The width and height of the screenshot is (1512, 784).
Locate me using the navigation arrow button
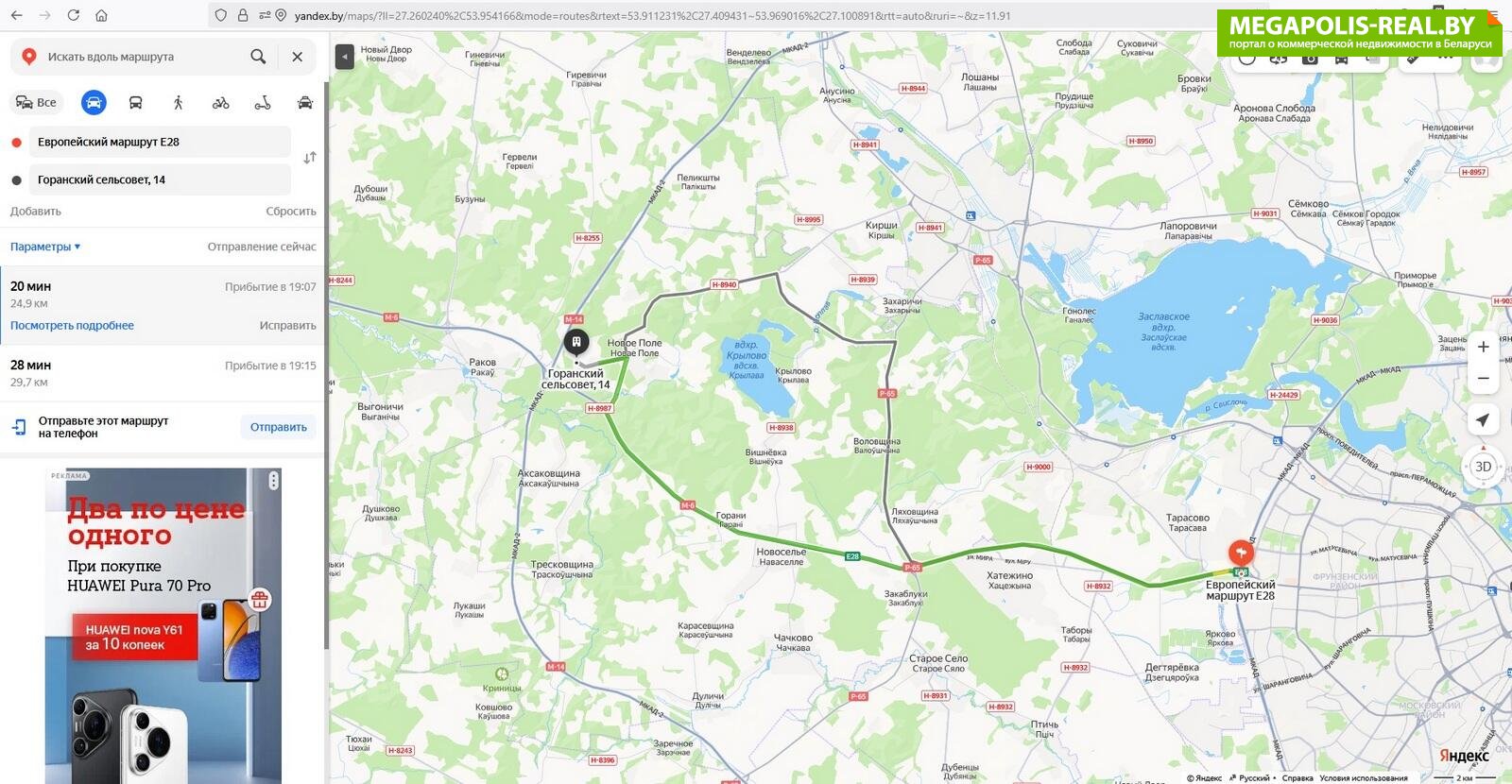point(1483,420)
